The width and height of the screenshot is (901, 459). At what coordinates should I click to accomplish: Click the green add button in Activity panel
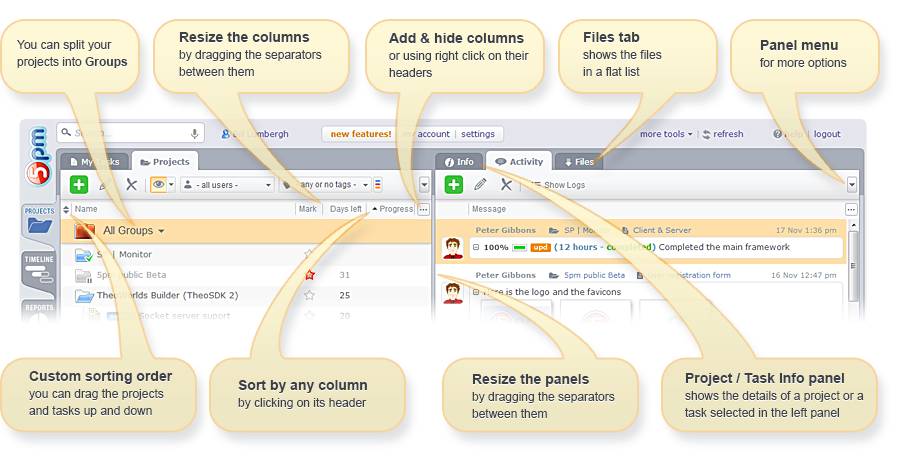pos(453,185)
